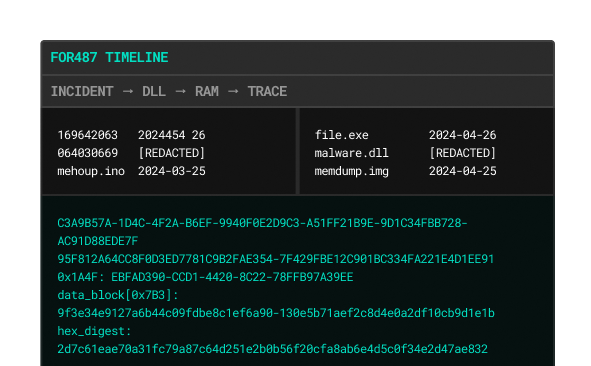Click the arrow between INCIDENT and DLL
Image resolution: width=591 pixels, height=366 pixels.
(128, 92)
